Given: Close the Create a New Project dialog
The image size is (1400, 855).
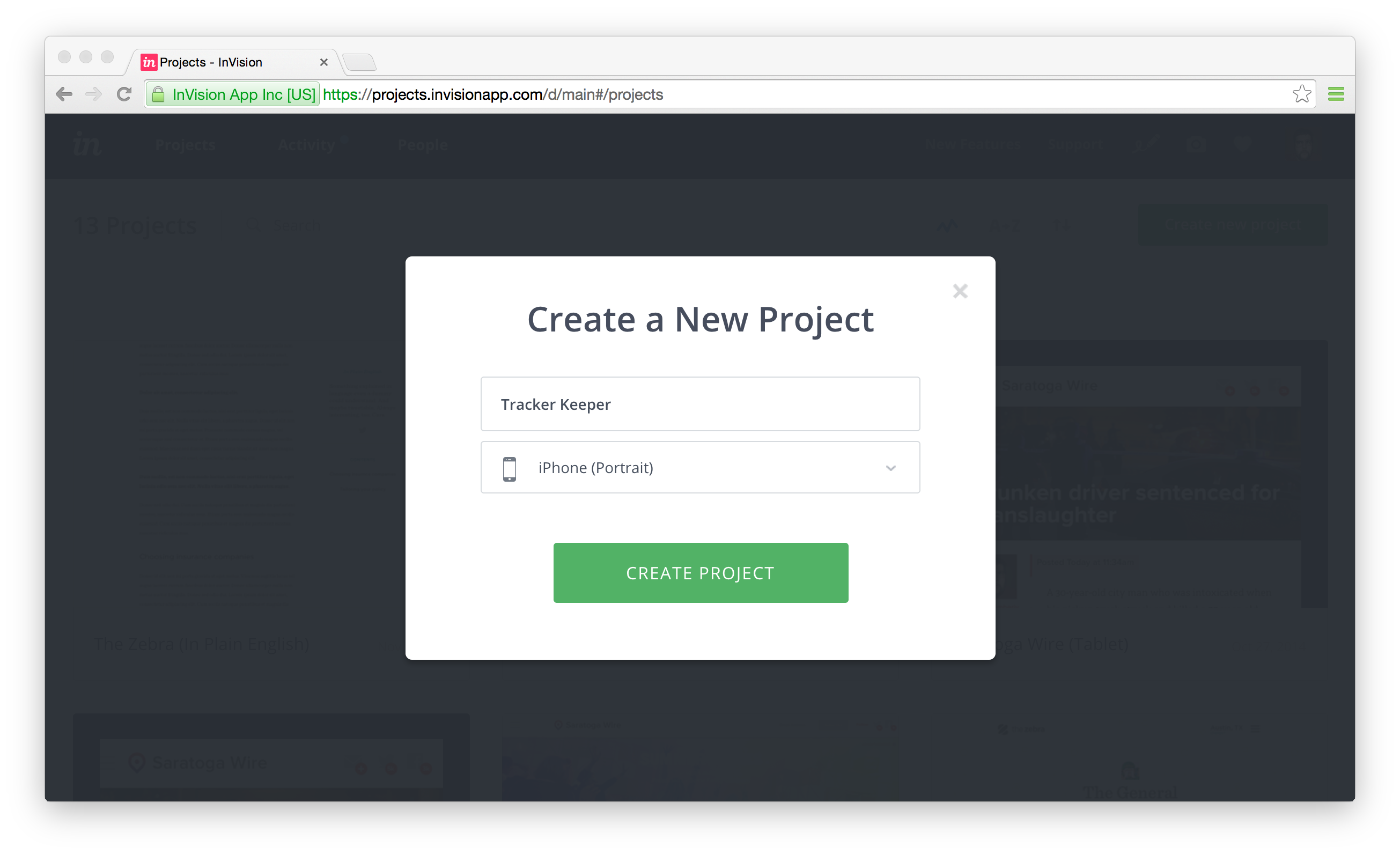Looking at the screenshot, I should coord(960,291).
